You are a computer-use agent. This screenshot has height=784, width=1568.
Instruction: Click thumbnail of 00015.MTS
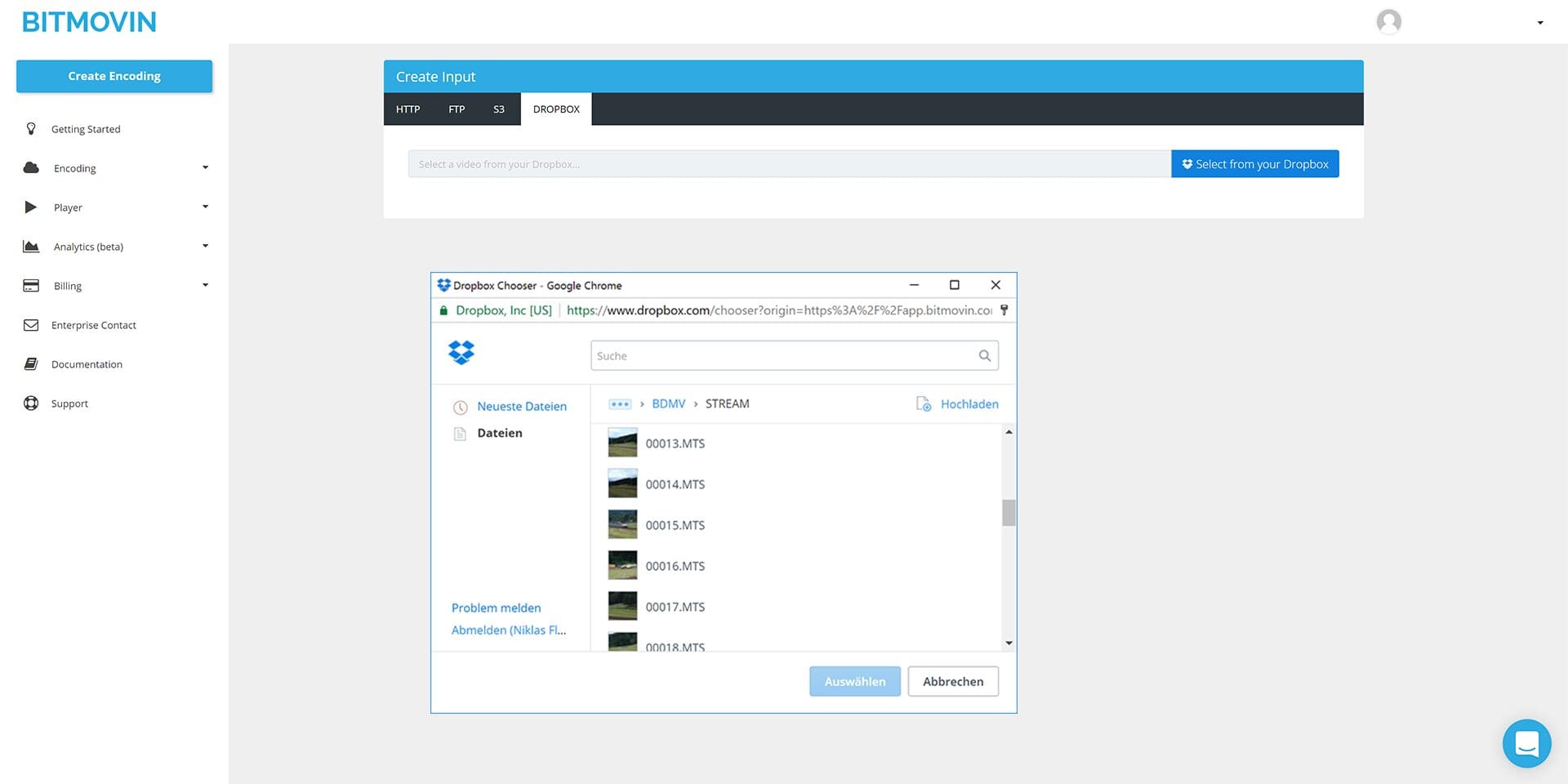pos(622,524)
